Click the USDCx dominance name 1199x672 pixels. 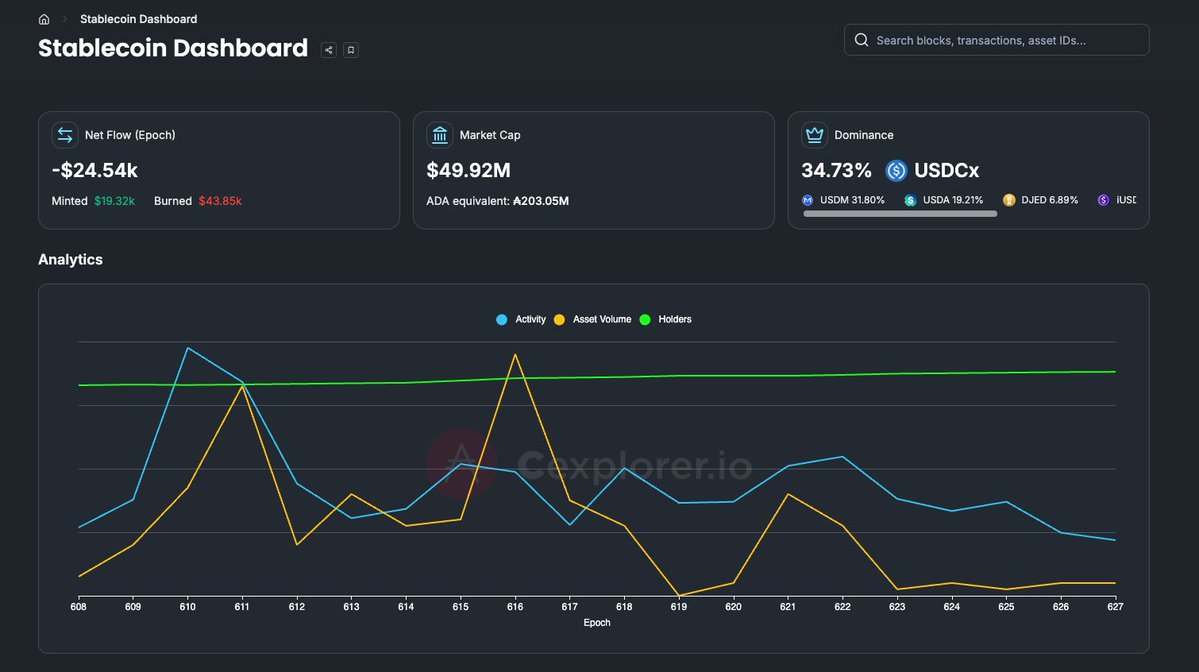(x=947, y=170)
